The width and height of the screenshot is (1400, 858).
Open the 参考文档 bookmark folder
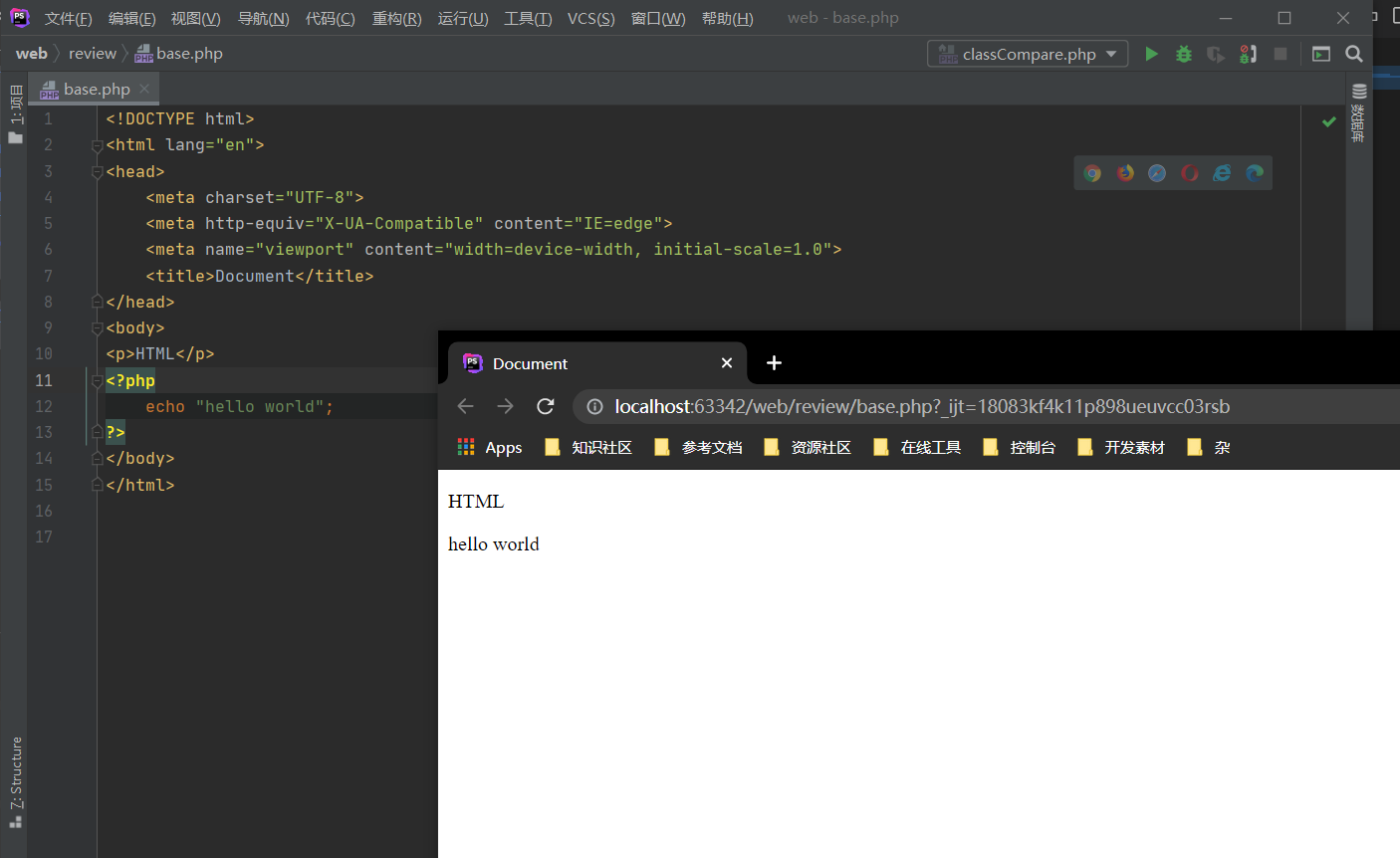coord(699,447)
